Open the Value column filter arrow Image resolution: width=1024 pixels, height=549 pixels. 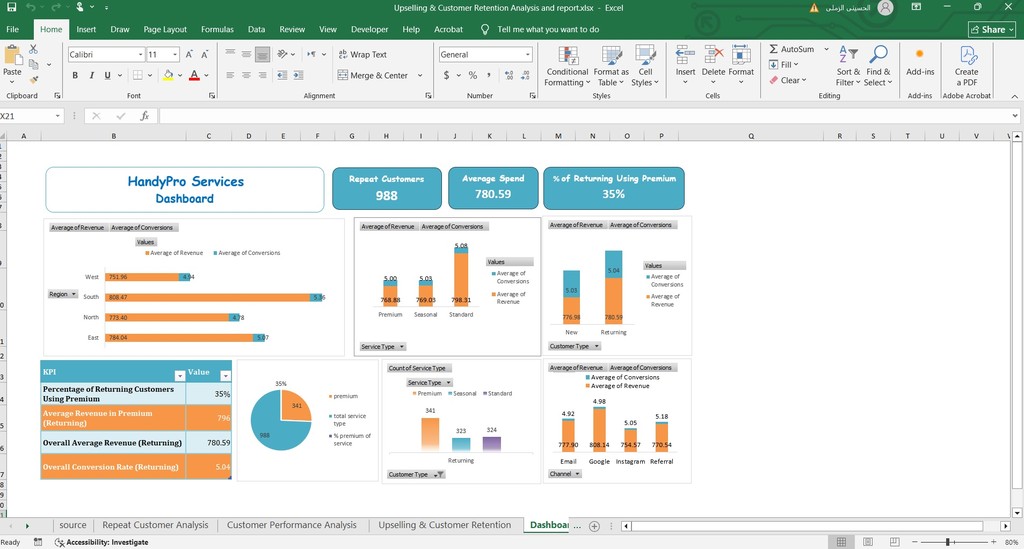pyautogui.click(x=225, y=375)
